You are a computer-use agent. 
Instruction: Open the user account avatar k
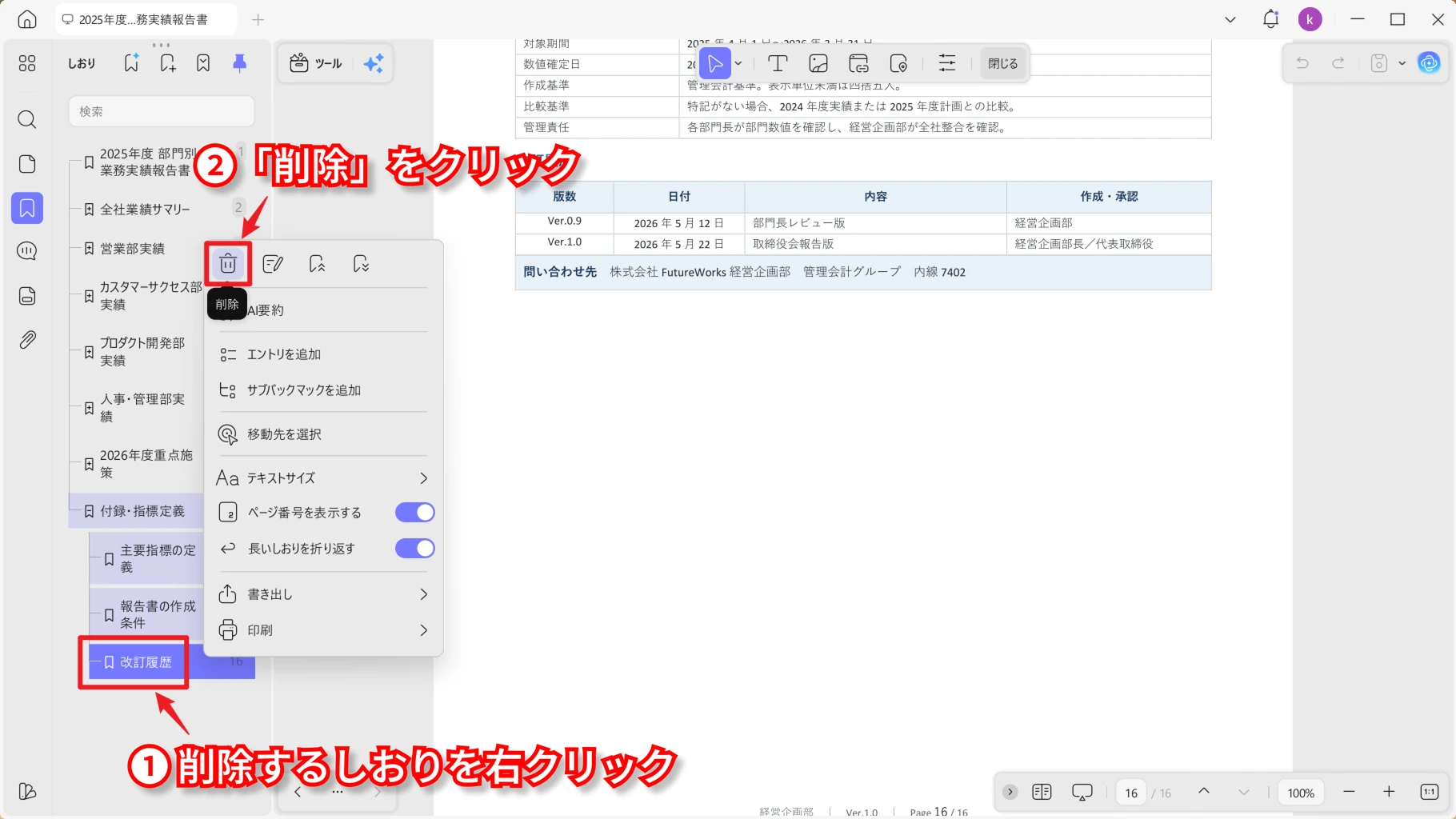[1310, 19]
